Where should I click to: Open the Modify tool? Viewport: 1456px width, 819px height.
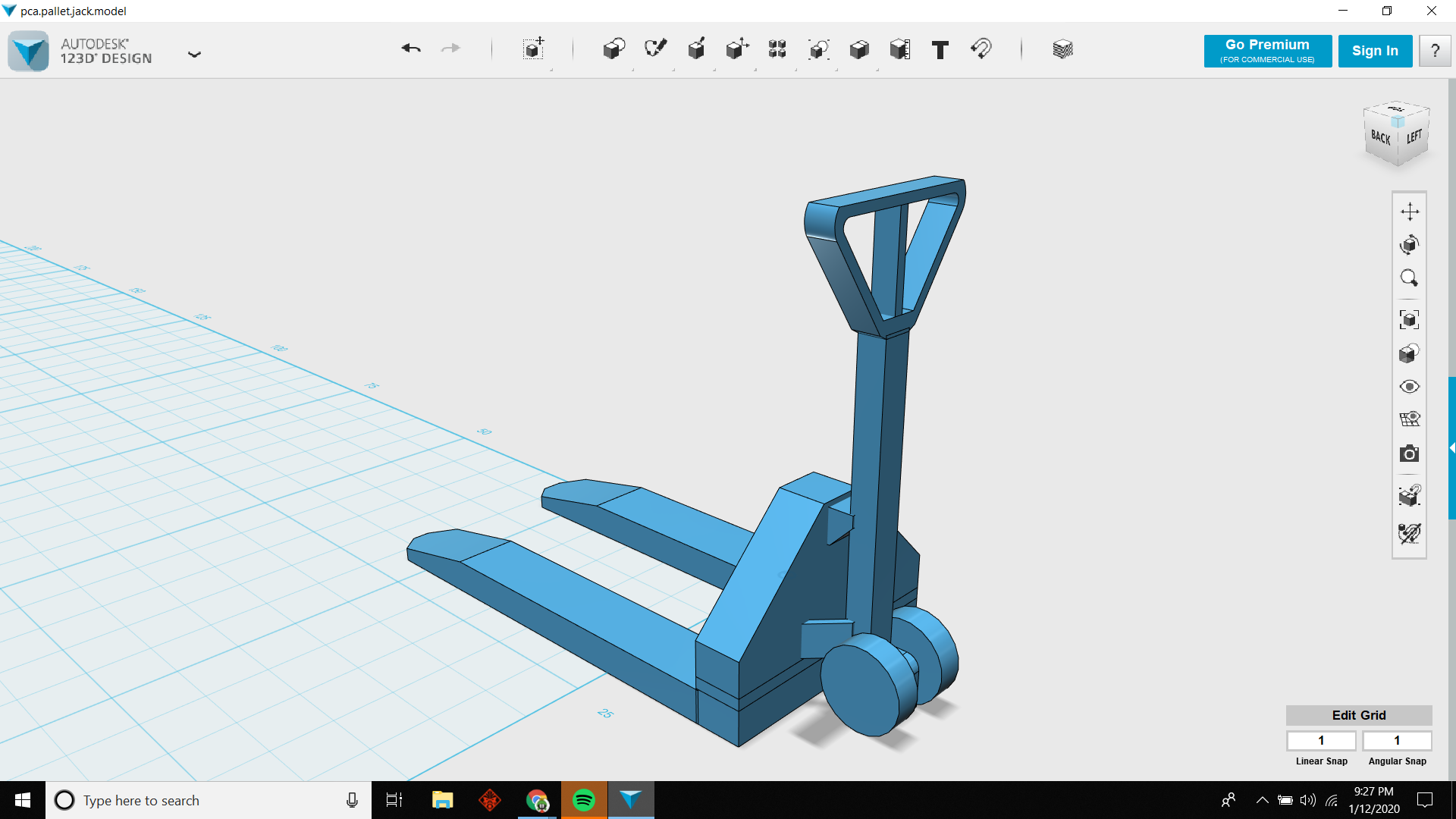click(x=737, y=49)
